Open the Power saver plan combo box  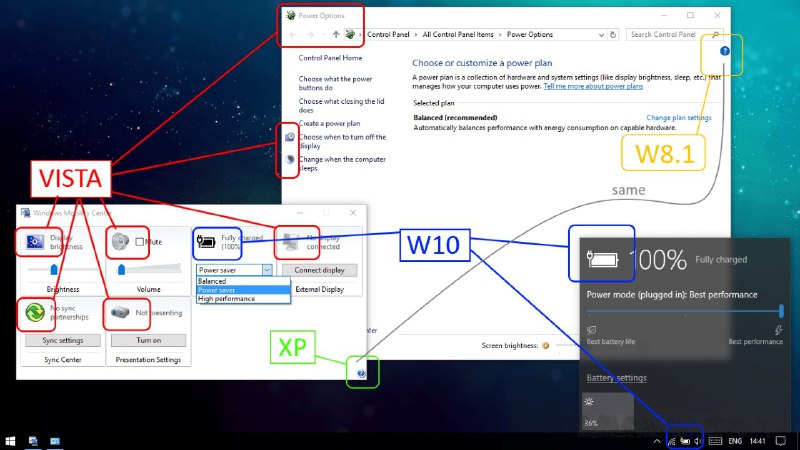[234, 270]
